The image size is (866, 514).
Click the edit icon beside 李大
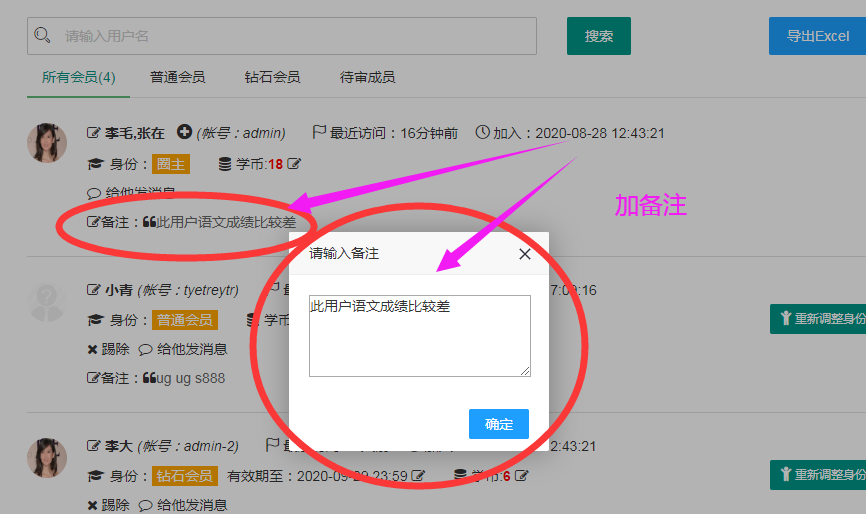(x=94, y=446)
